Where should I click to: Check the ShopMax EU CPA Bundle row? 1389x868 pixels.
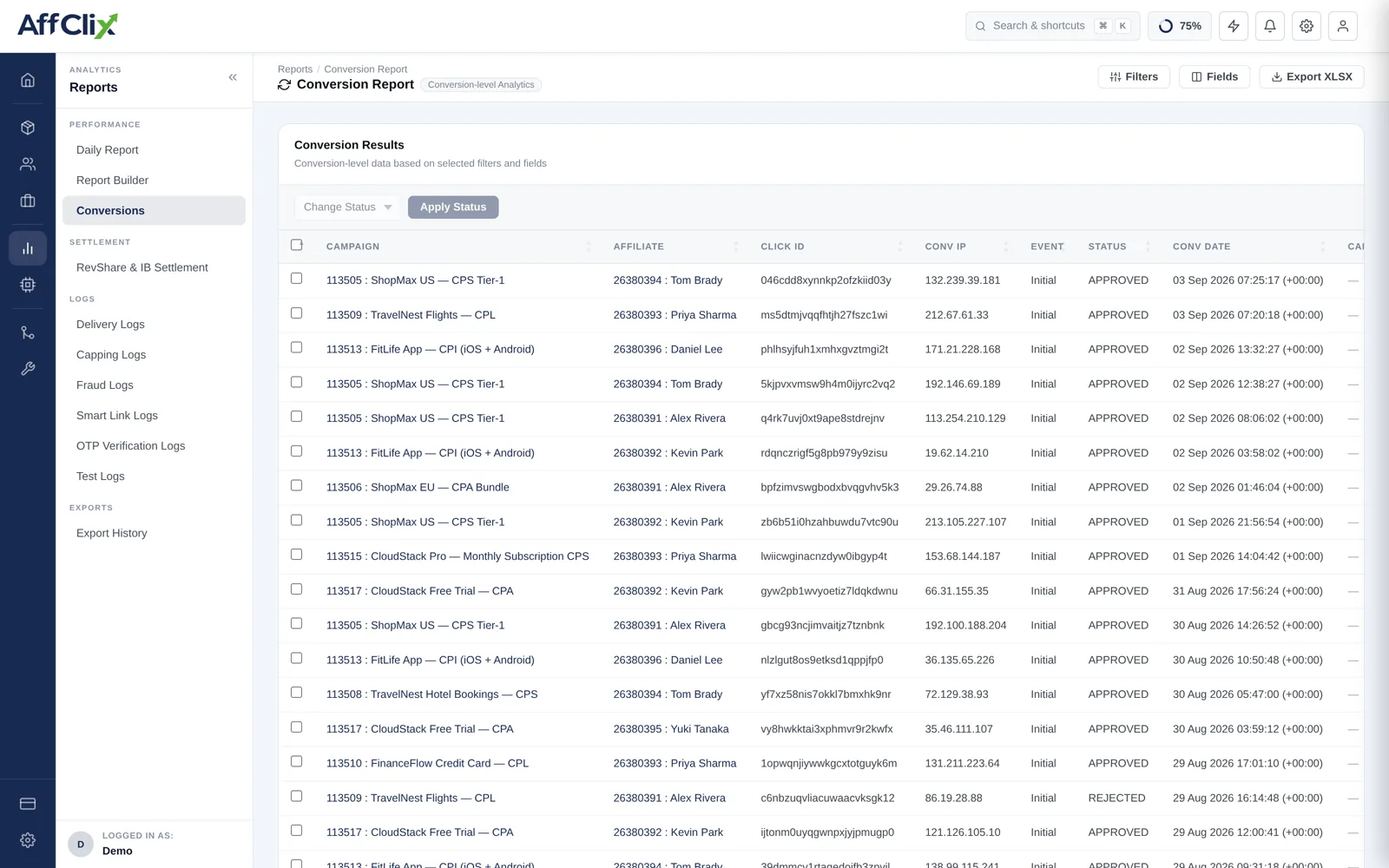click(297, 485)
